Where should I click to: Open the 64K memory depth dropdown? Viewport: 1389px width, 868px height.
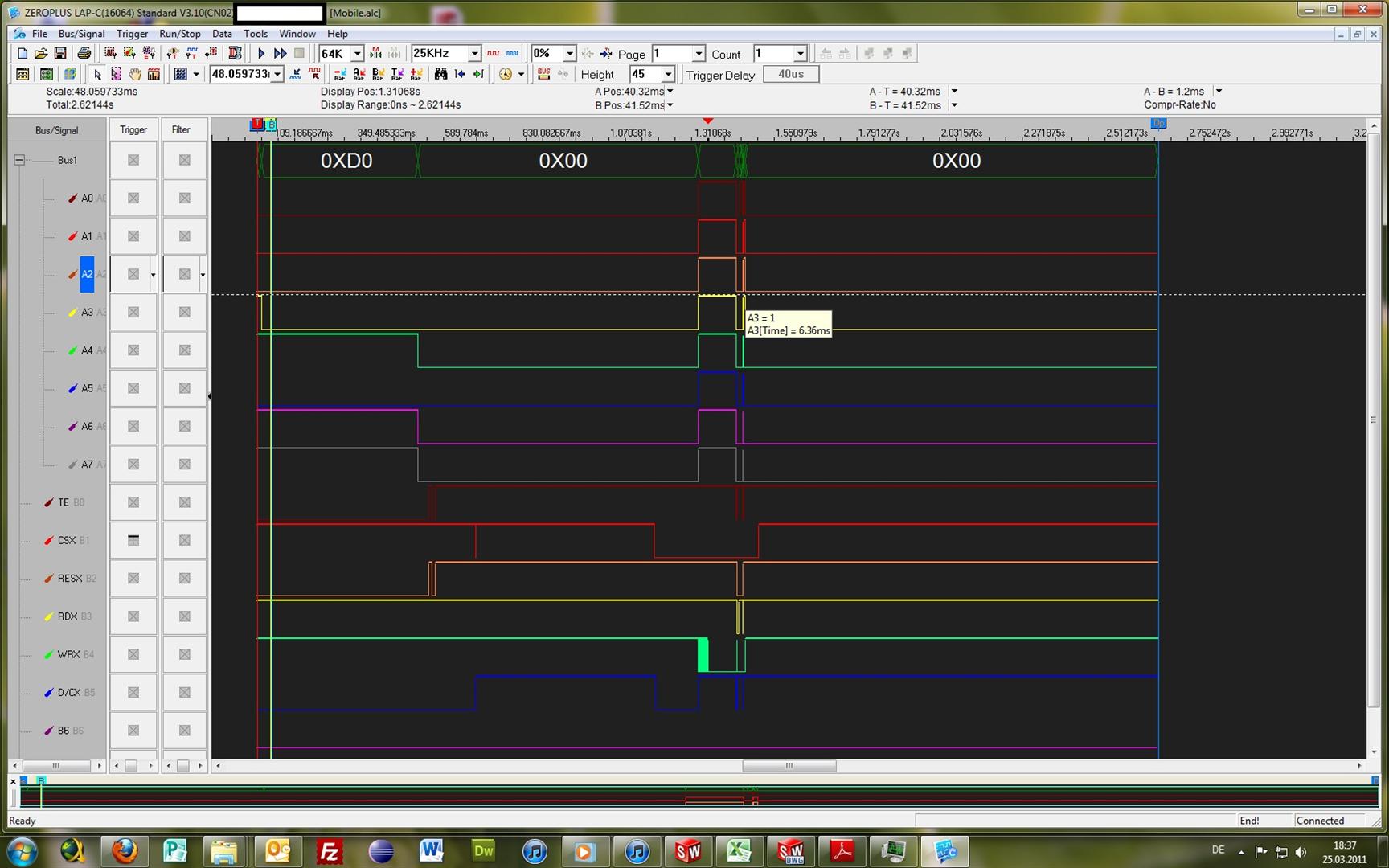(357, 54)
